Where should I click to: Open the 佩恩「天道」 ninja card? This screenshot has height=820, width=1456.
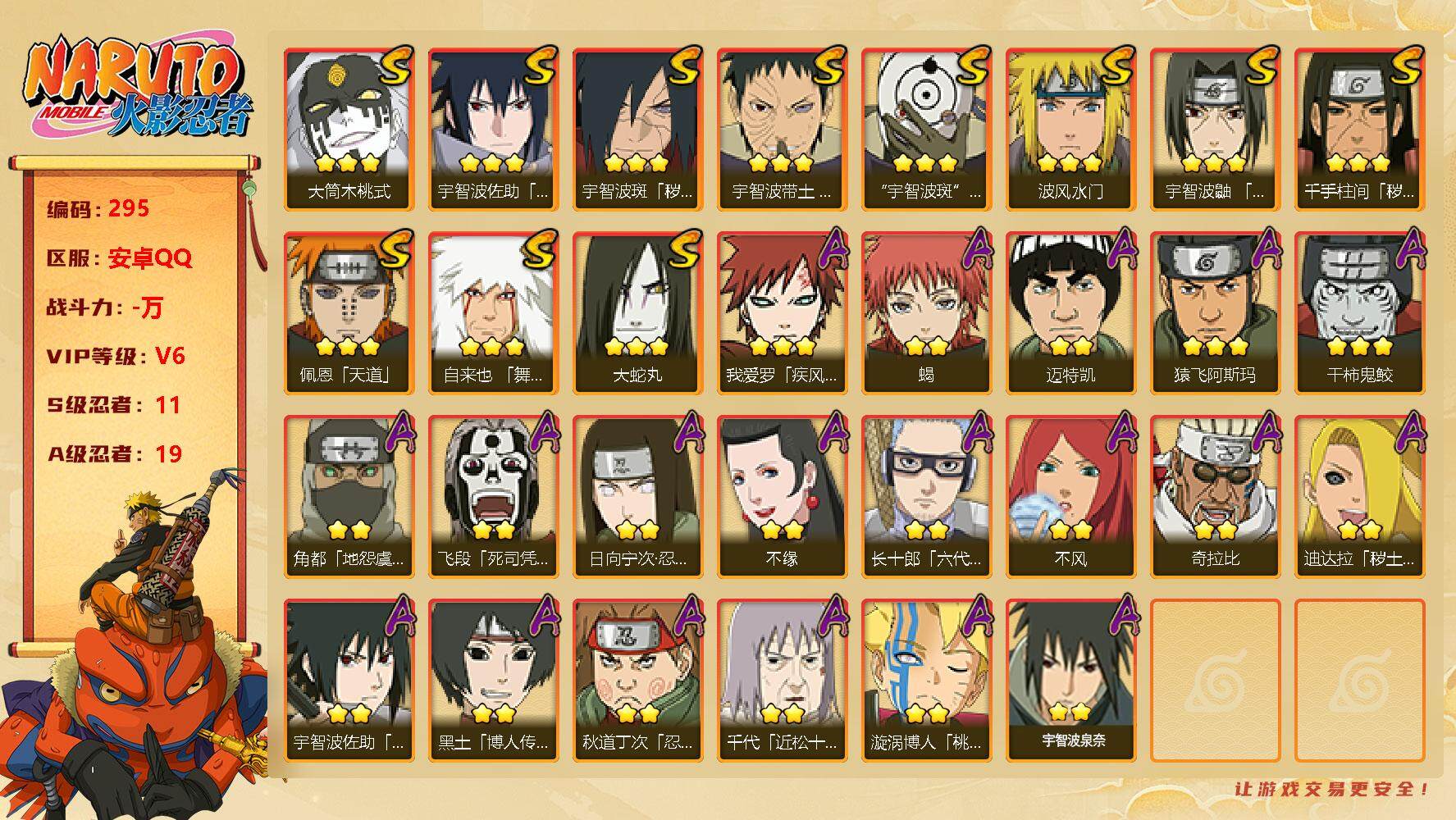349,313
